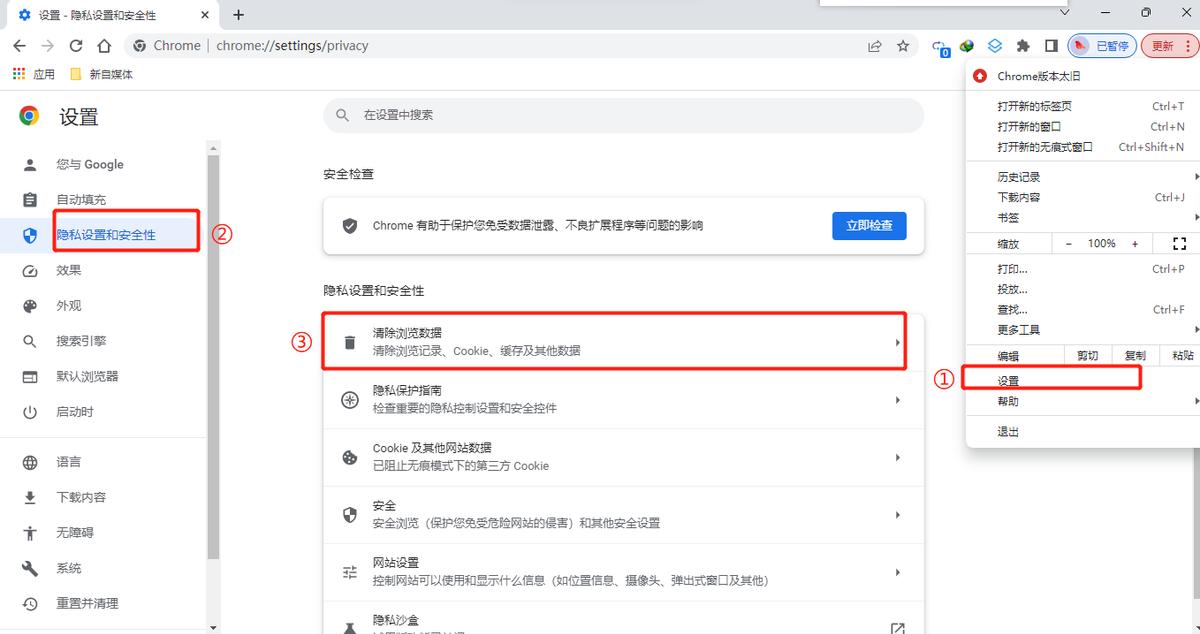Click the site info icon before the URL
Viewport: 1200px width, 634px height.
pos(138,45)
